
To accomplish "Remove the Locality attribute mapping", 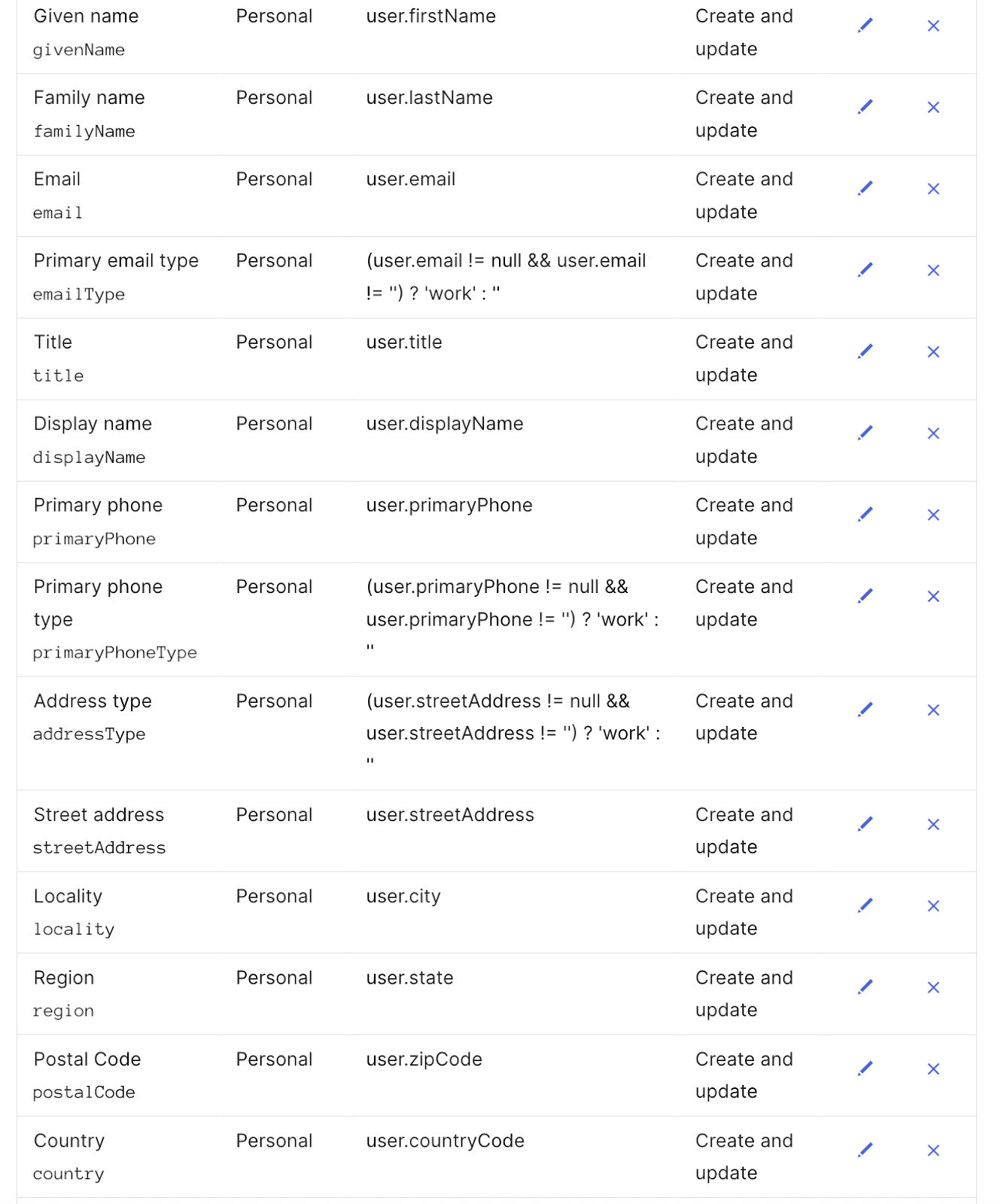I will point(933,906).
